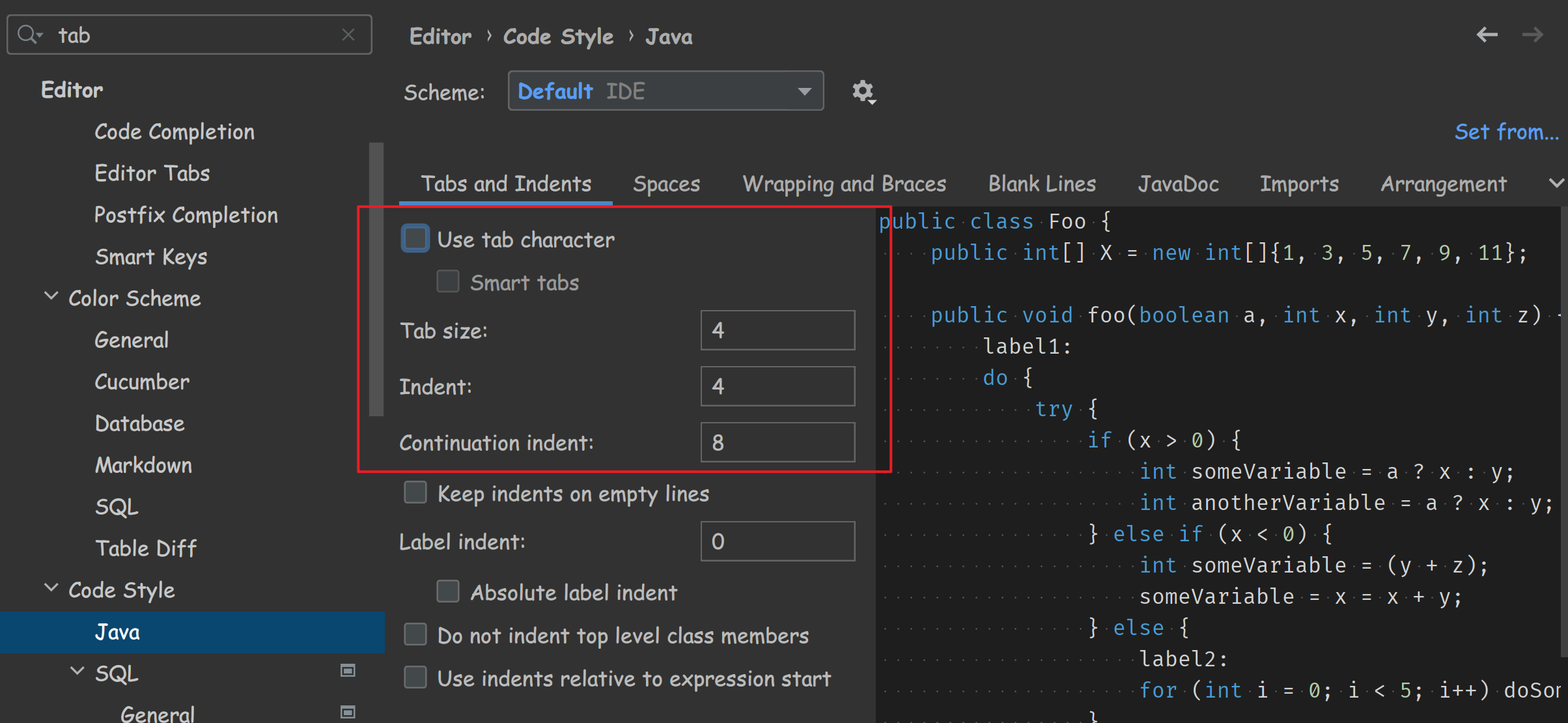This screenshot has width=1568, height=723.
Task: Show hidden tabs with the chevron after Arrangement
Action: (1556, 184)
